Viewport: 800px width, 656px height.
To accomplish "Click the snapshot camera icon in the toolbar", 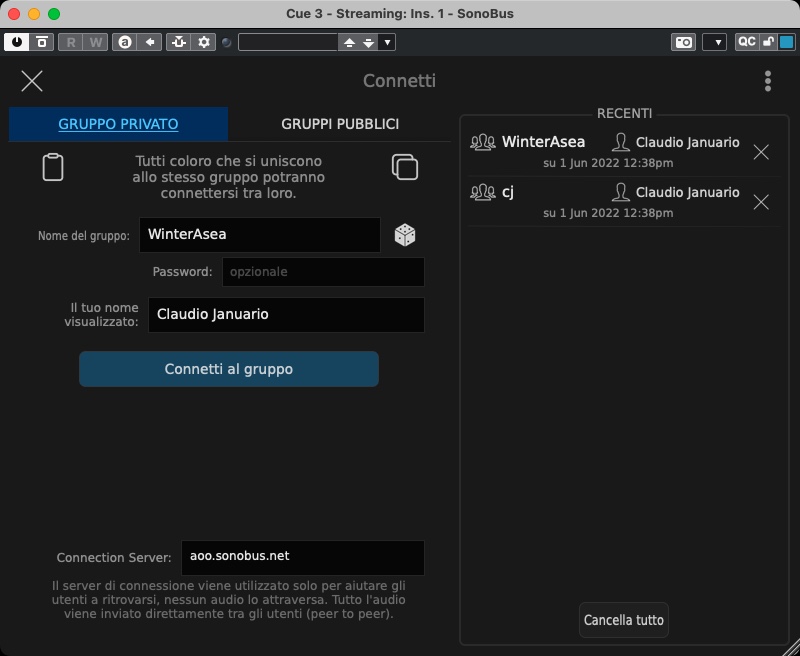I will coord(684,42).
